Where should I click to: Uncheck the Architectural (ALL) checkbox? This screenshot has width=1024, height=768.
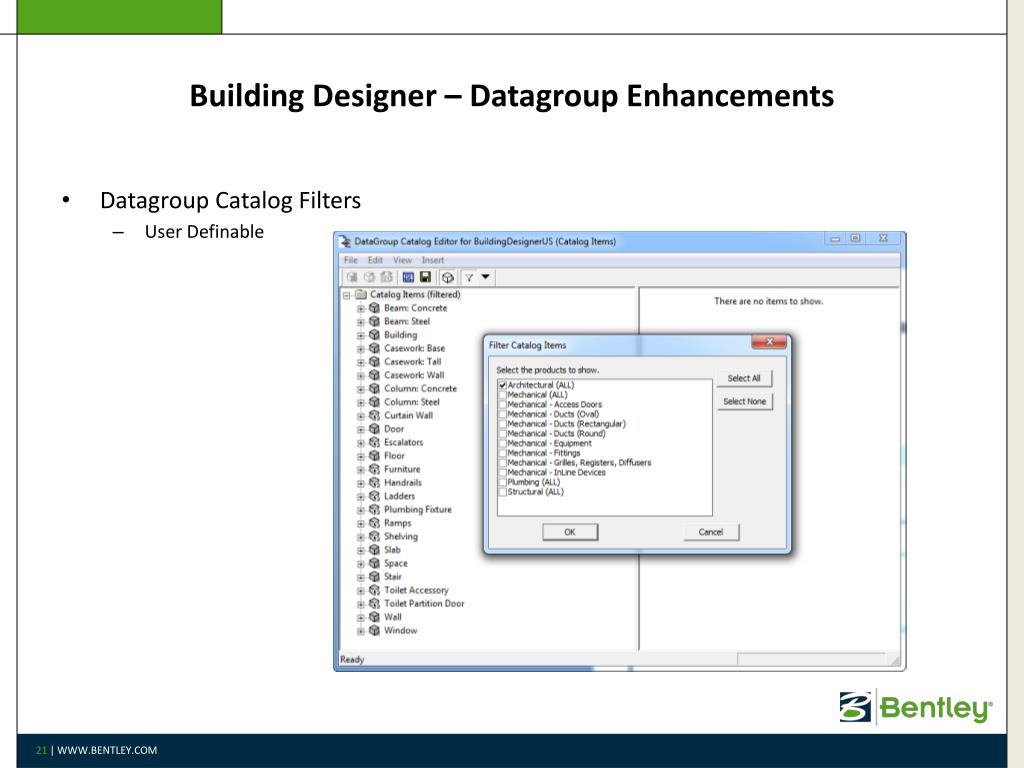pos(502,385)
